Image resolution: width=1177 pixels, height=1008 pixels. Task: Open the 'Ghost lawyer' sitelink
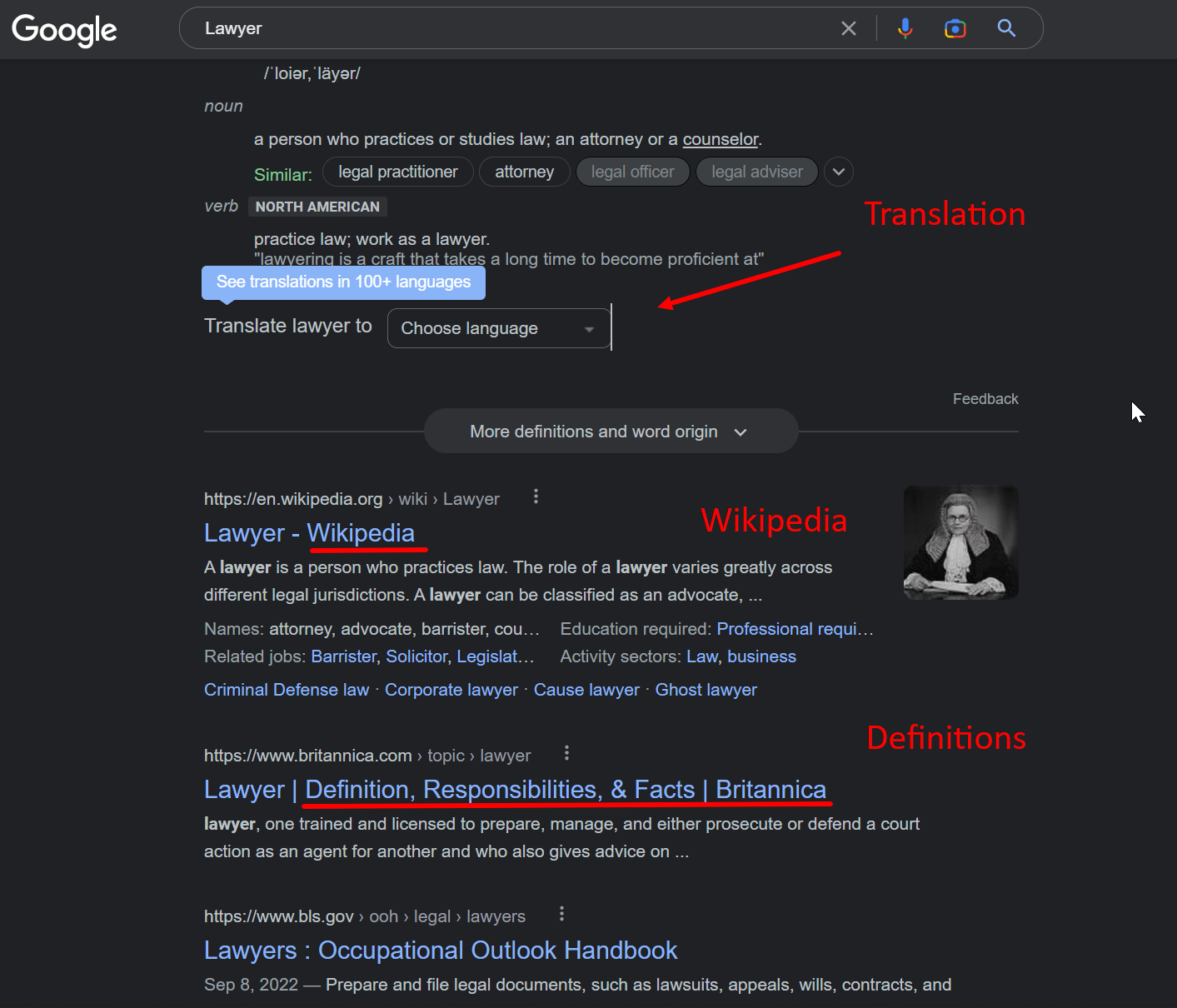[706, 690]
